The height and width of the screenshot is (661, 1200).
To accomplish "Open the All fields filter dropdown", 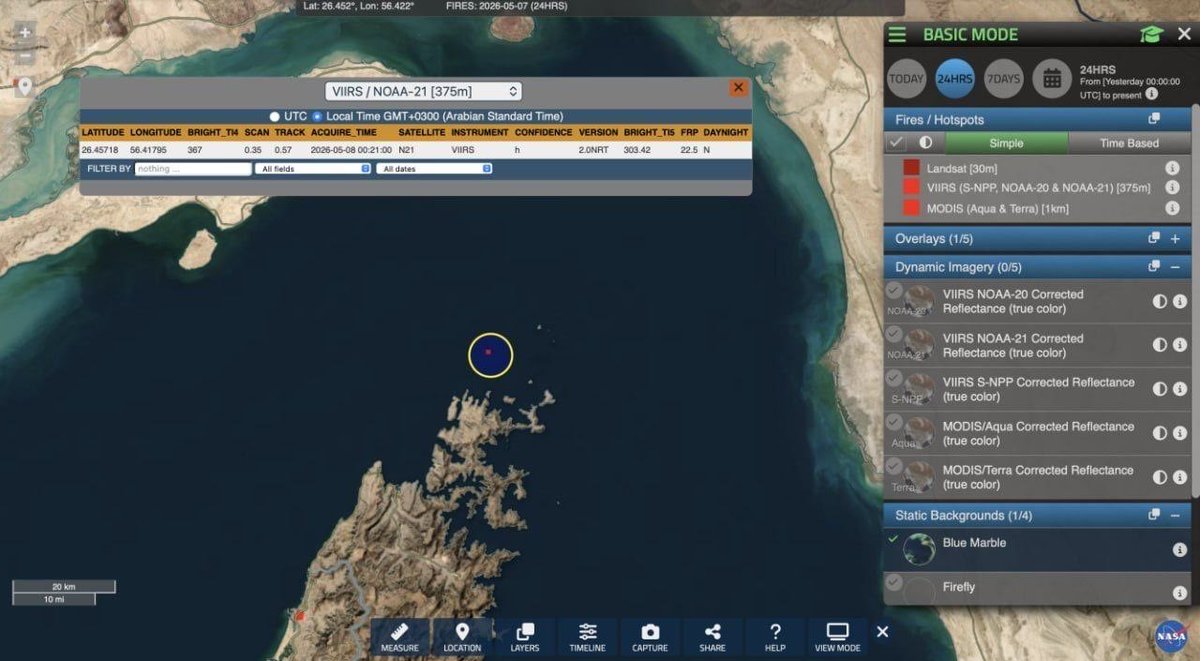I will pos(313,169).
